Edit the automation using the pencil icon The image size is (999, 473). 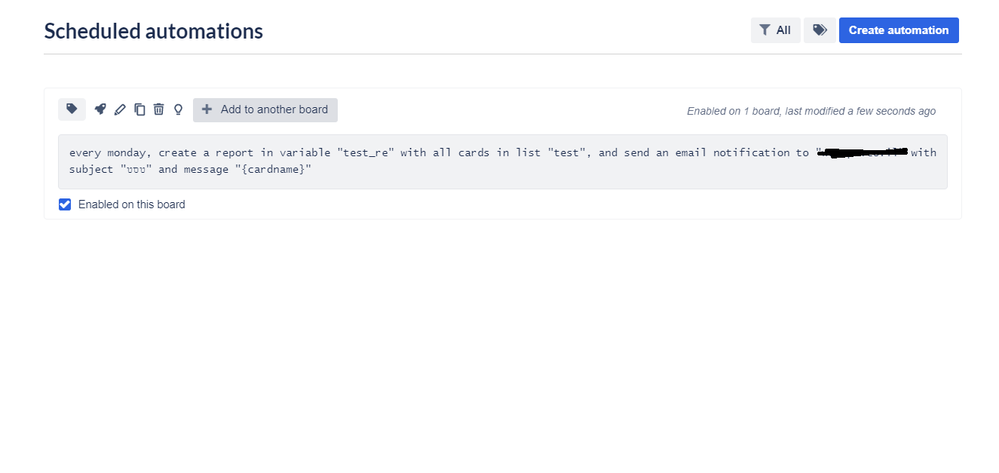pos(120,110)
